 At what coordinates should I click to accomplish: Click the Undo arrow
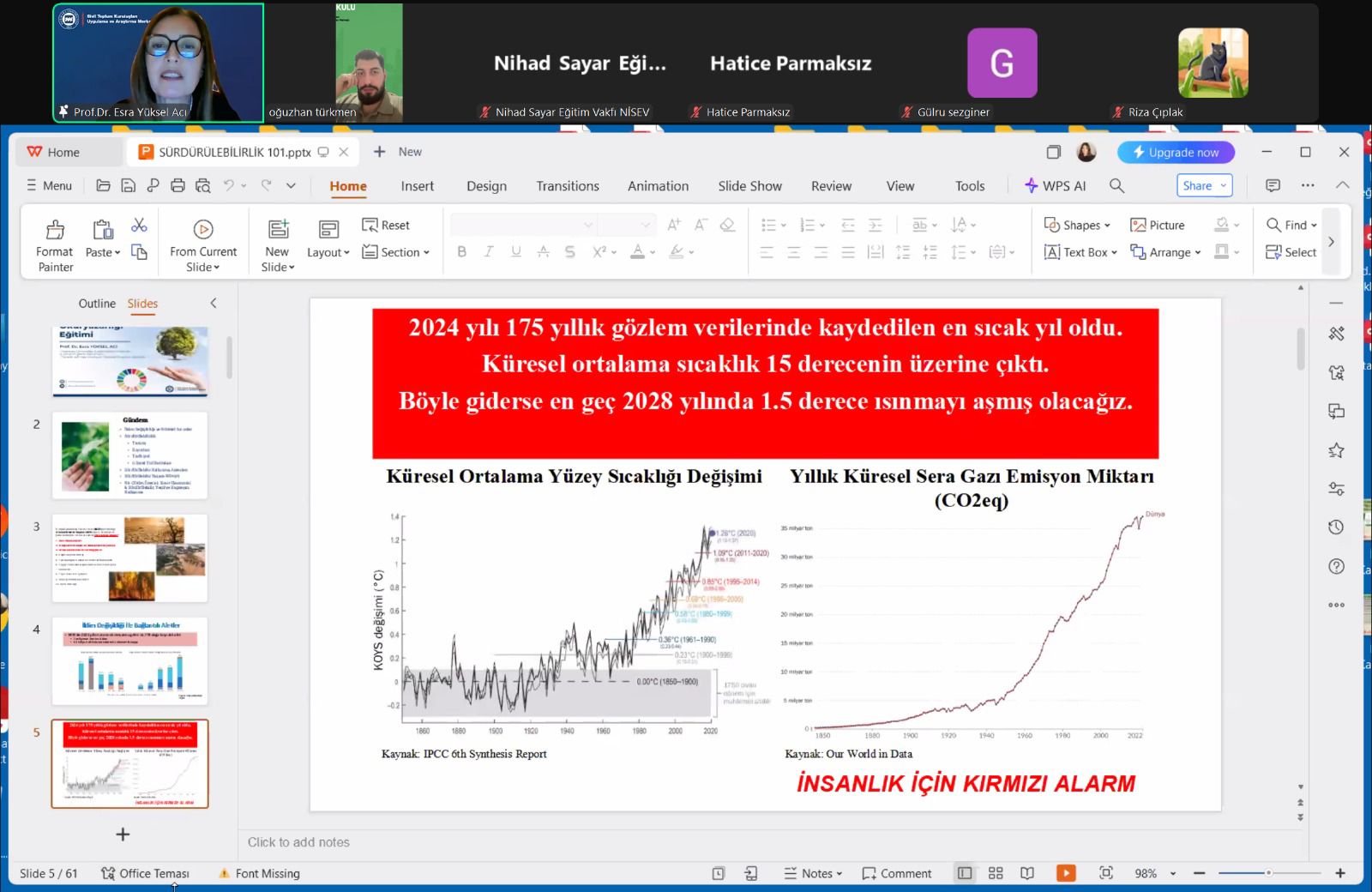228,185
